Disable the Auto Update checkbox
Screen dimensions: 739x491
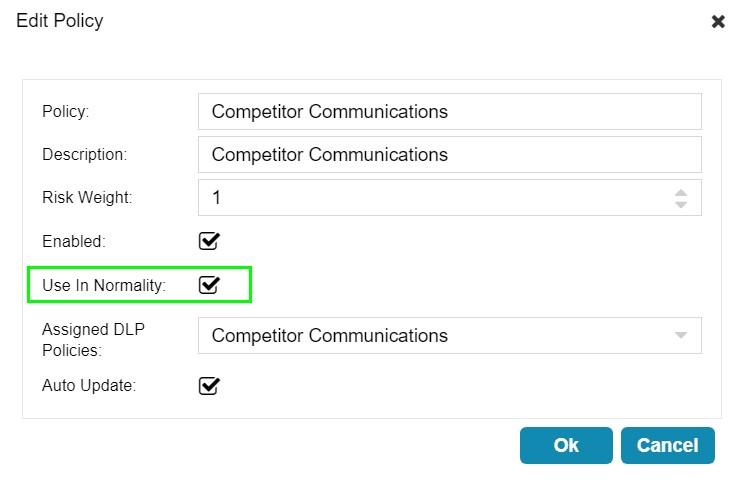pos(209,385)
